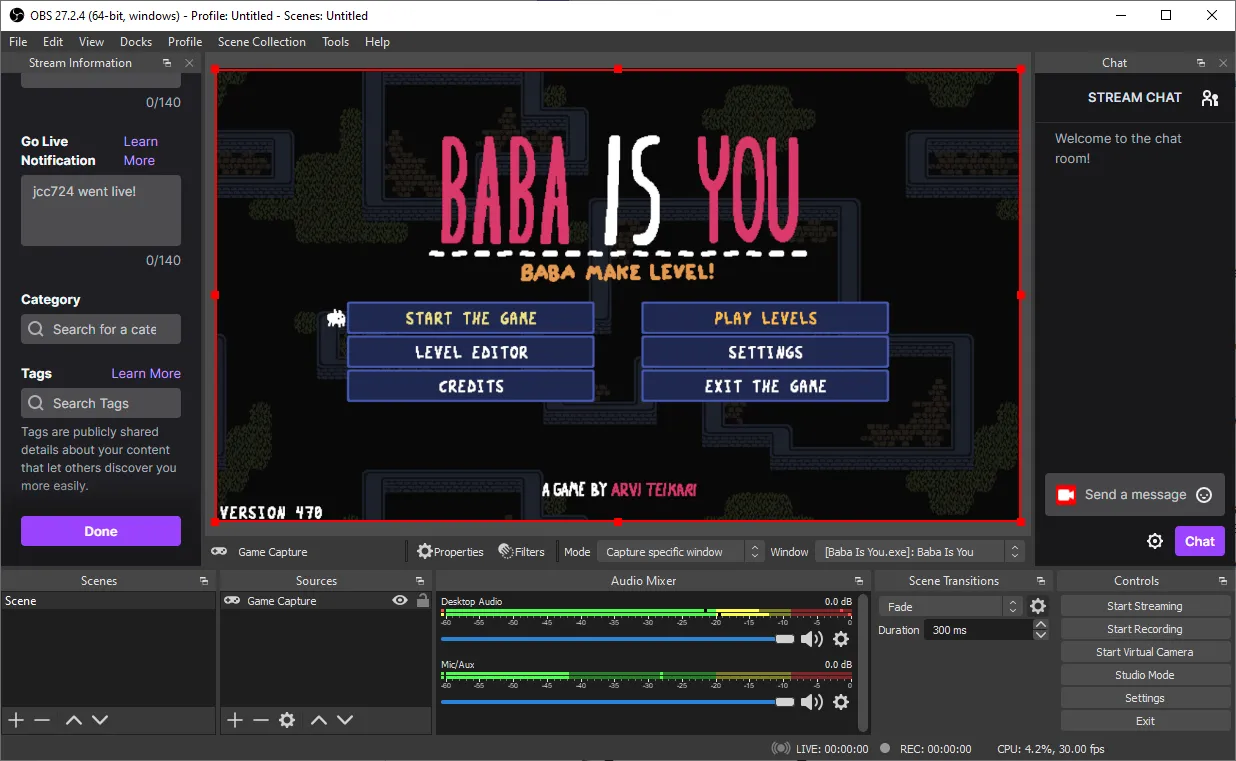
Task: Adjust Desktop Audio volume slider
Action: (618, 639)
